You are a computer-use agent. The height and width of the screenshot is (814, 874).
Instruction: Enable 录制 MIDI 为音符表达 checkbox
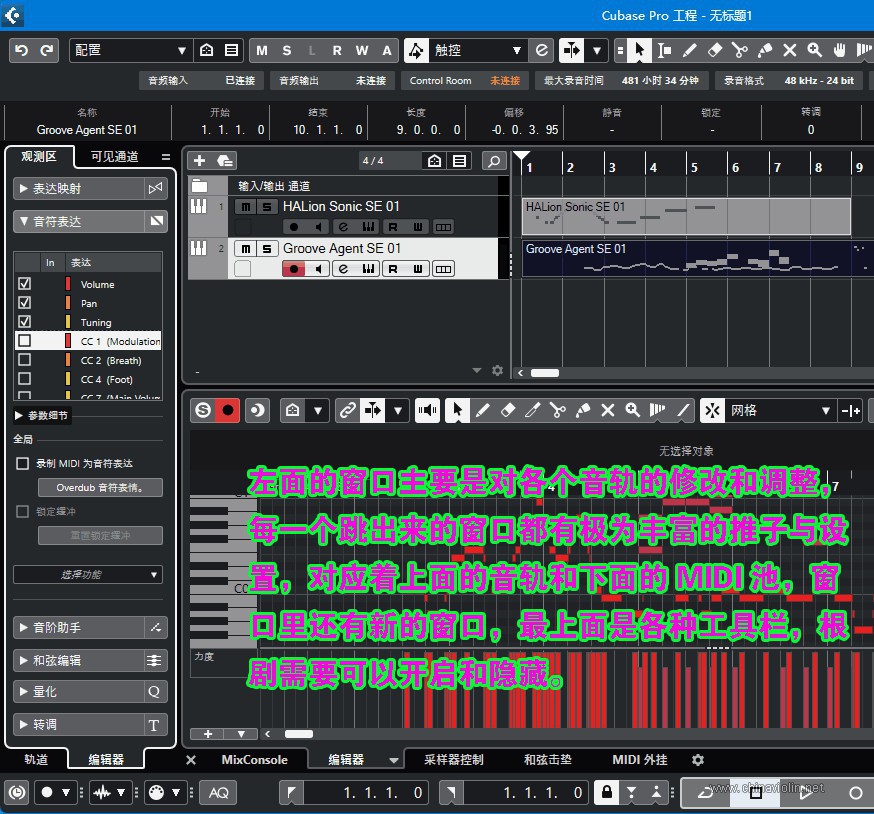(22, 463)
